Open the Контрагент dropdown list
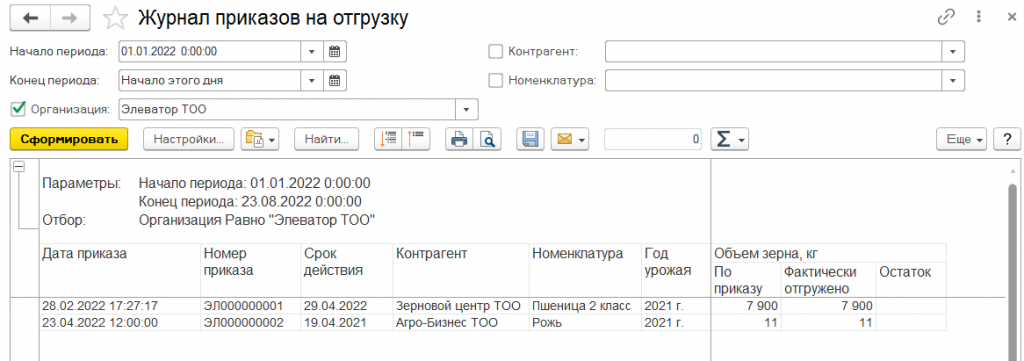 [953, 51]
